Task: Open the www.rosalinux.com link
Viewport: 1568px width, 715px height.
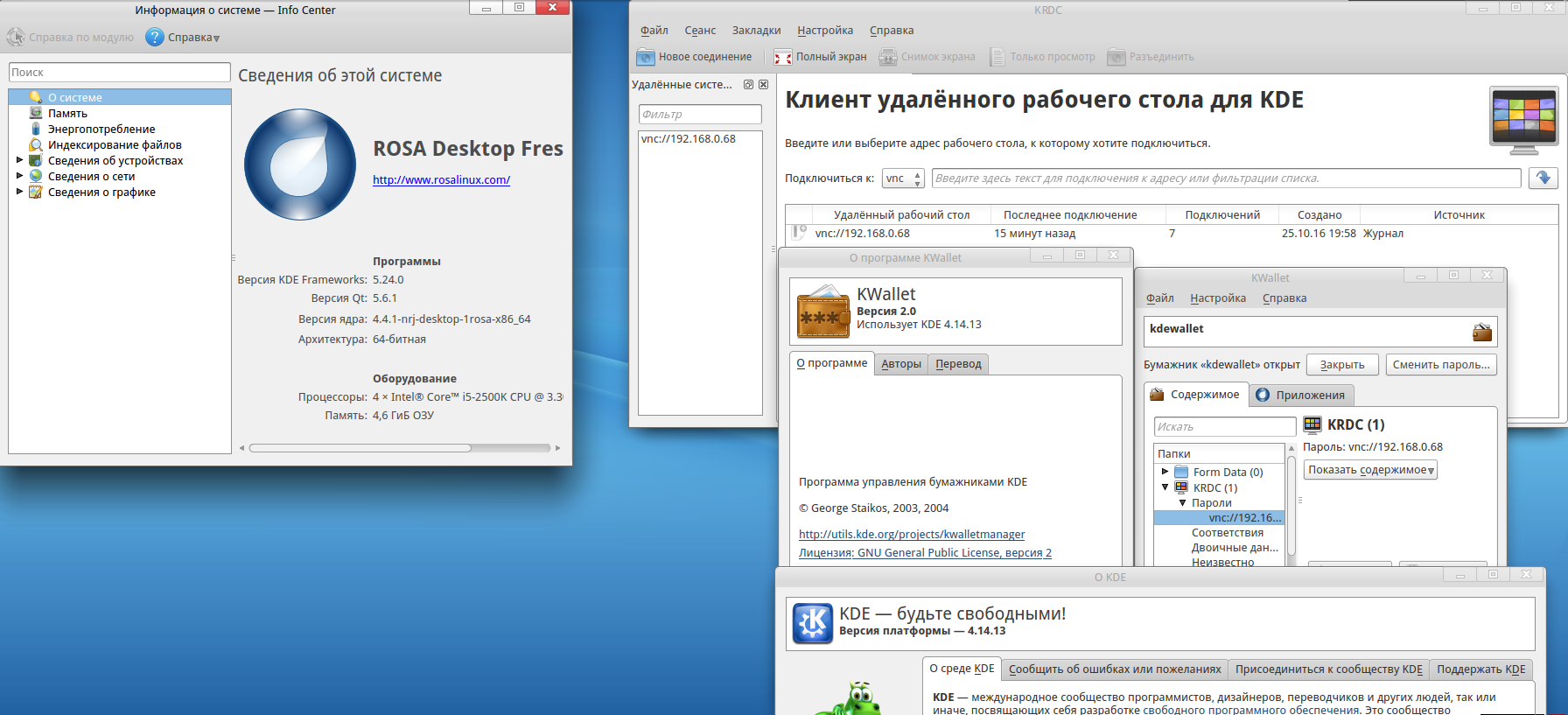Action: [x=441, y=179]
